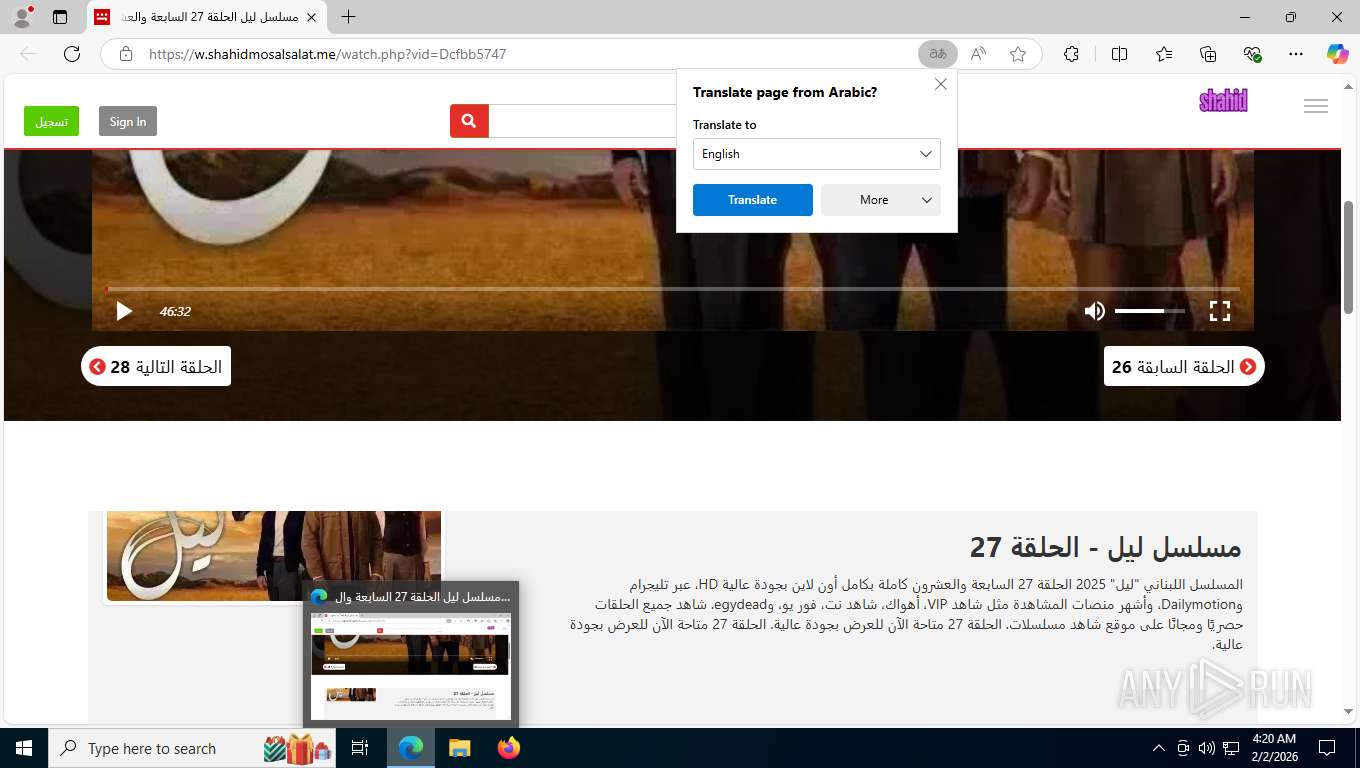This screenshot has width=1360, height=768.
Task: Open Read aloud icon
Action: [x=978, y=54]
